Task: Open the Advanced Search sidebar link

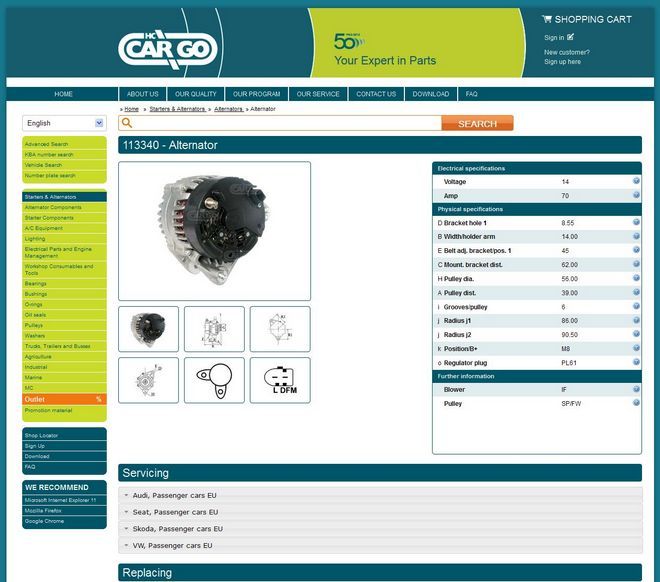Action: [46, 144]
